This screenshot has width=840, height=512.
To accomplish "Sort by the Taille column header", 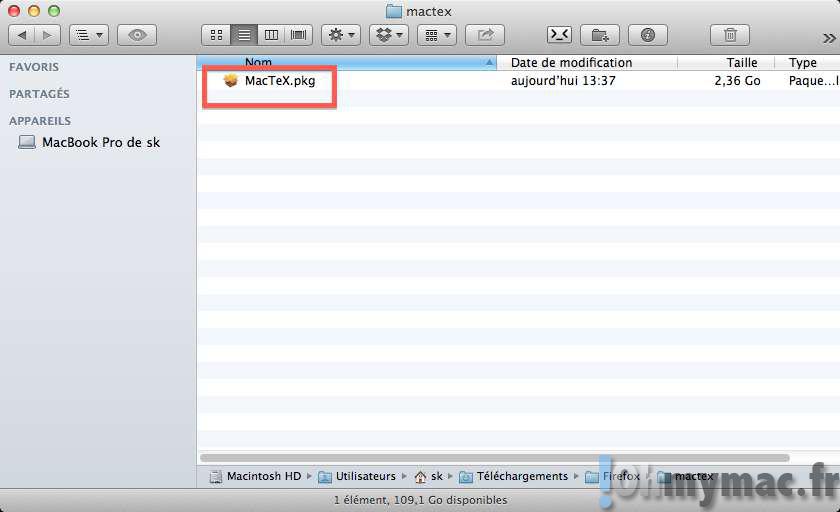I will tap(726, 63).
